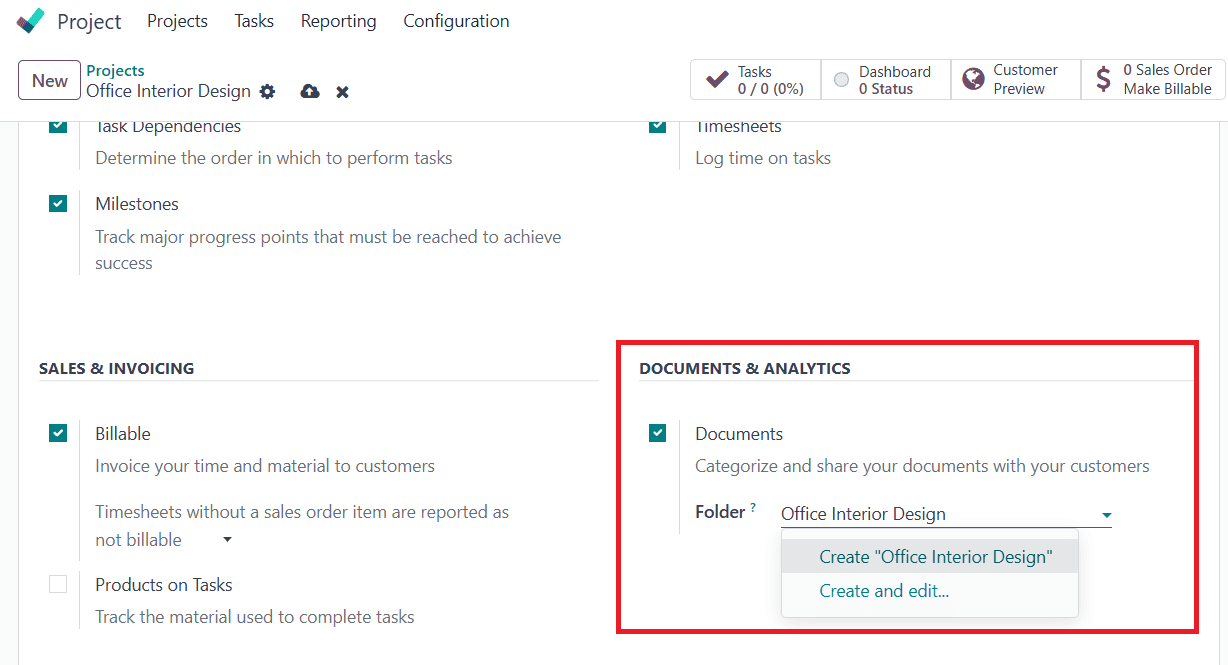
Task: Click the Task Dependencies label
Action: (x=168, y=127)
